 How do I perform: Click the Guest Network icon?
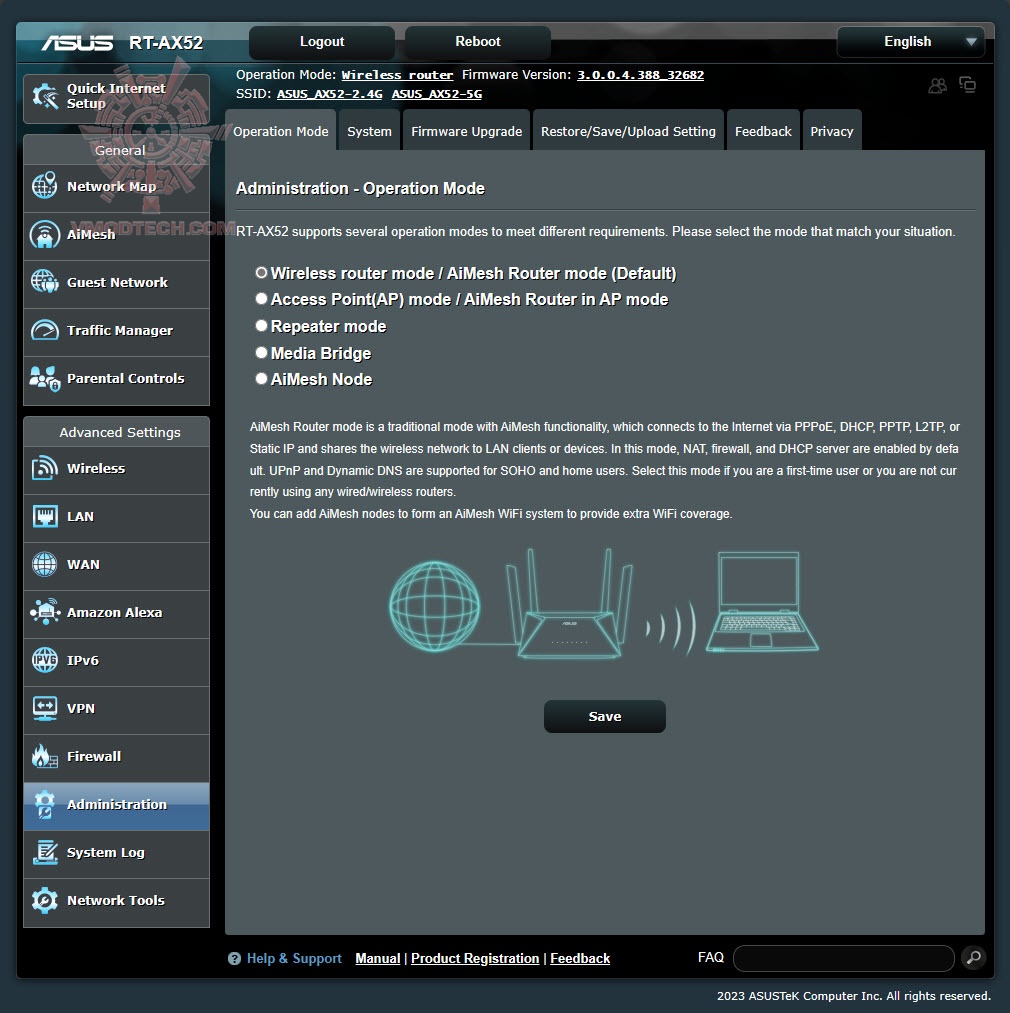coord(45,282)
